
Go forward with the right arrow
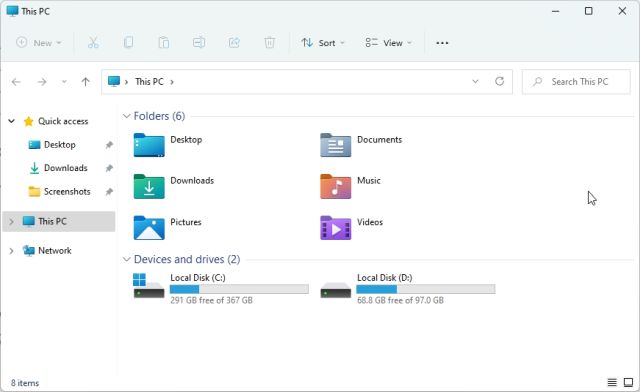(x=42, y=82)
